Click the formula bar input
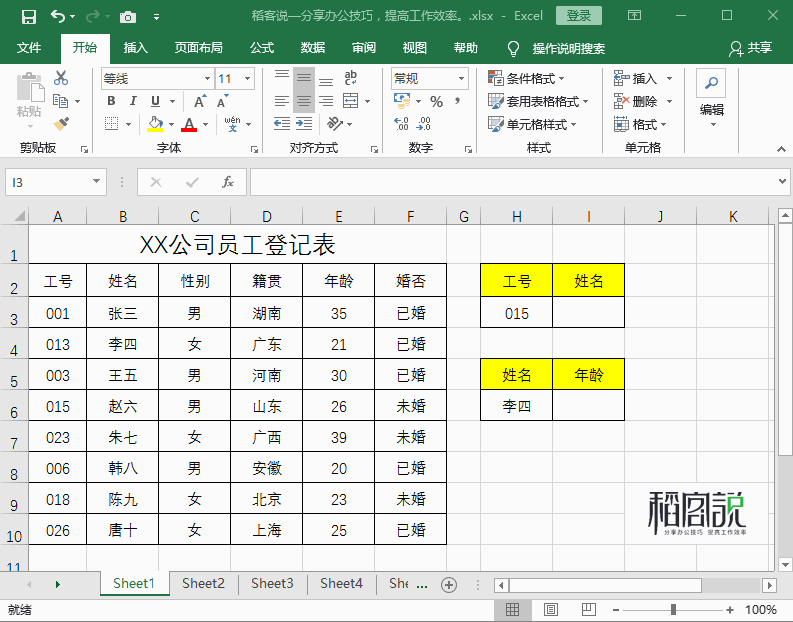 click(512, 182)
